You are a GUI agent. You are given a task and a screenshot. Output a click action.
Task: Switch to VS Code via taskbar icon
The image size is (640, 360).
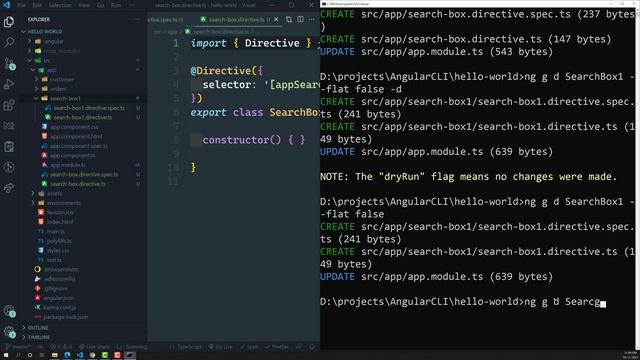tap(80, 355)
